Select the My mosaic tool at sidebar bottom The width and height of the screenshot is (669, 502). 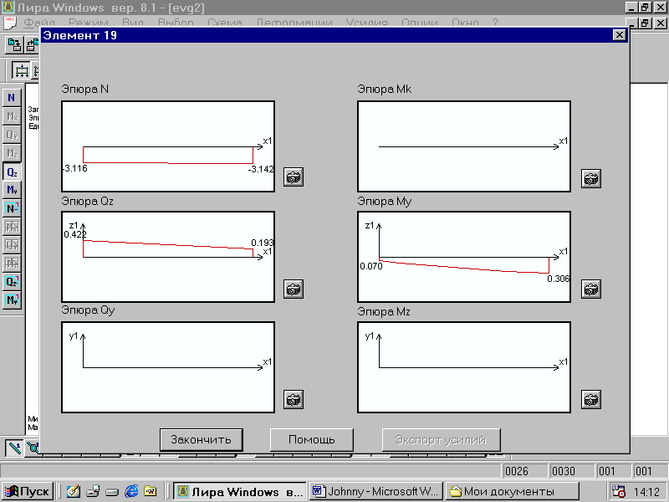coord(12,300)
